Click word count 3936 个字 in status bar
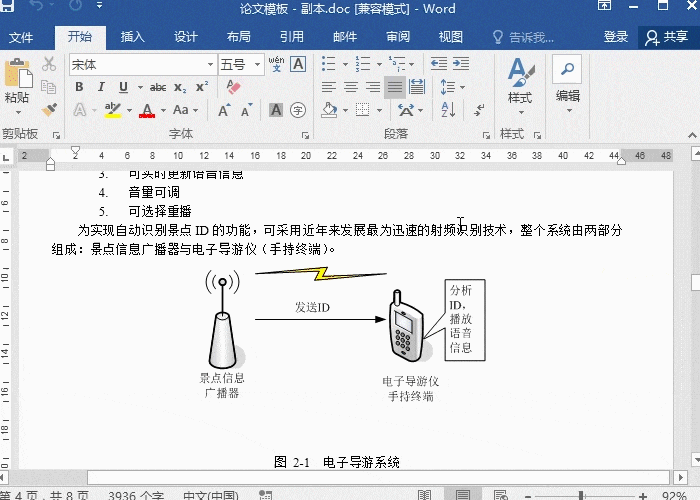Image resolution: width=700 pixels, height=500 pixels. (x=136, y=495)
